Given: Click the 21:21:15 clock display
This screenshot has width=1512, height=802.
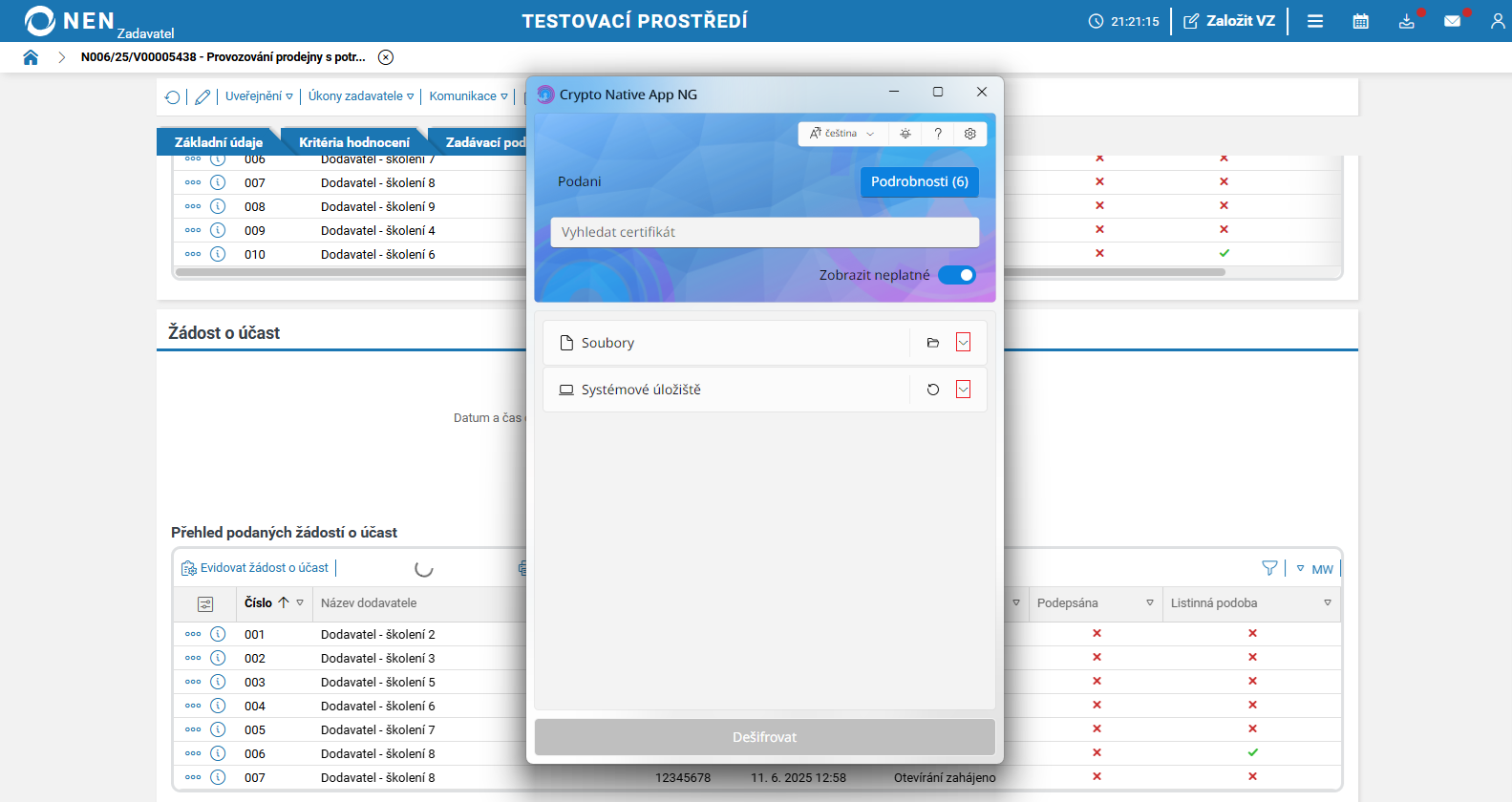Looking at the screenshot, I should [1124, 21].
